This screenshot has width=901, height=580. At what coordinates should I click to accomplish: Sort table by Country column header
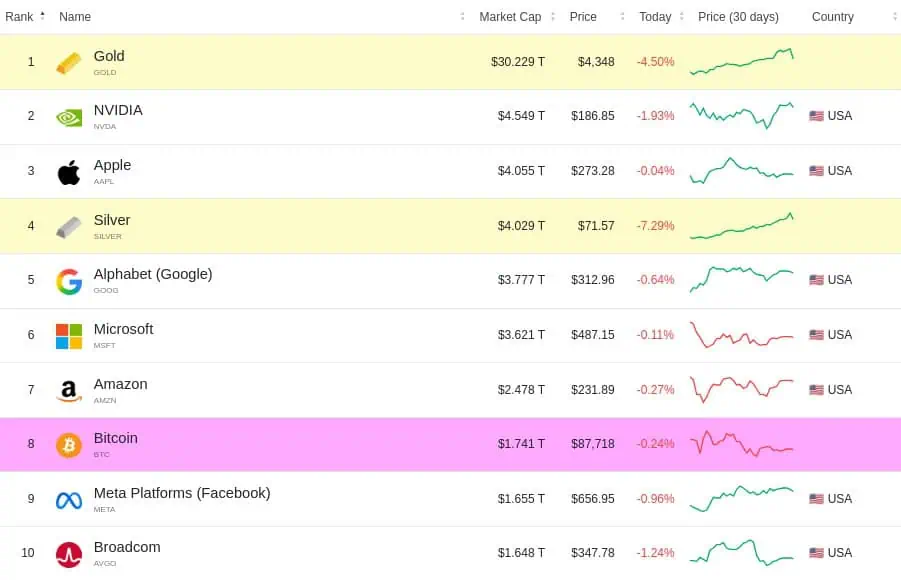tap(833, 17)
